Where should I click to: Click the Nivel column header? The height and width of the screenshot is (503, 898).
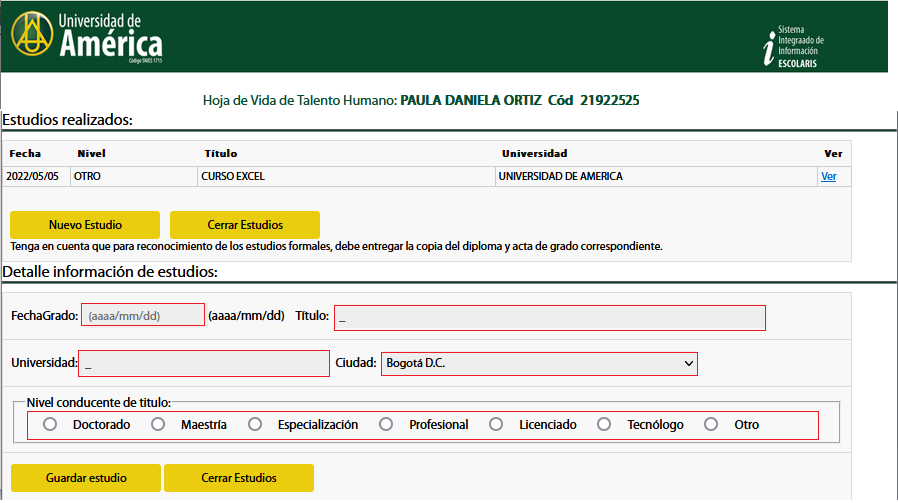click(x=92, y=154)
